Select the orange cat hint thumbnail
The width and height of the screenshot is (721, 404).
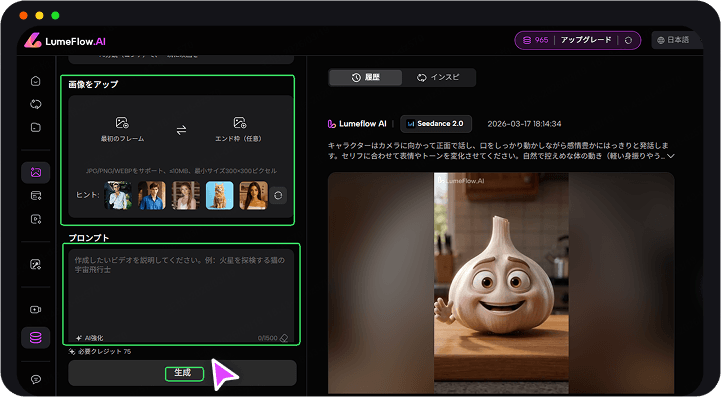219,195
